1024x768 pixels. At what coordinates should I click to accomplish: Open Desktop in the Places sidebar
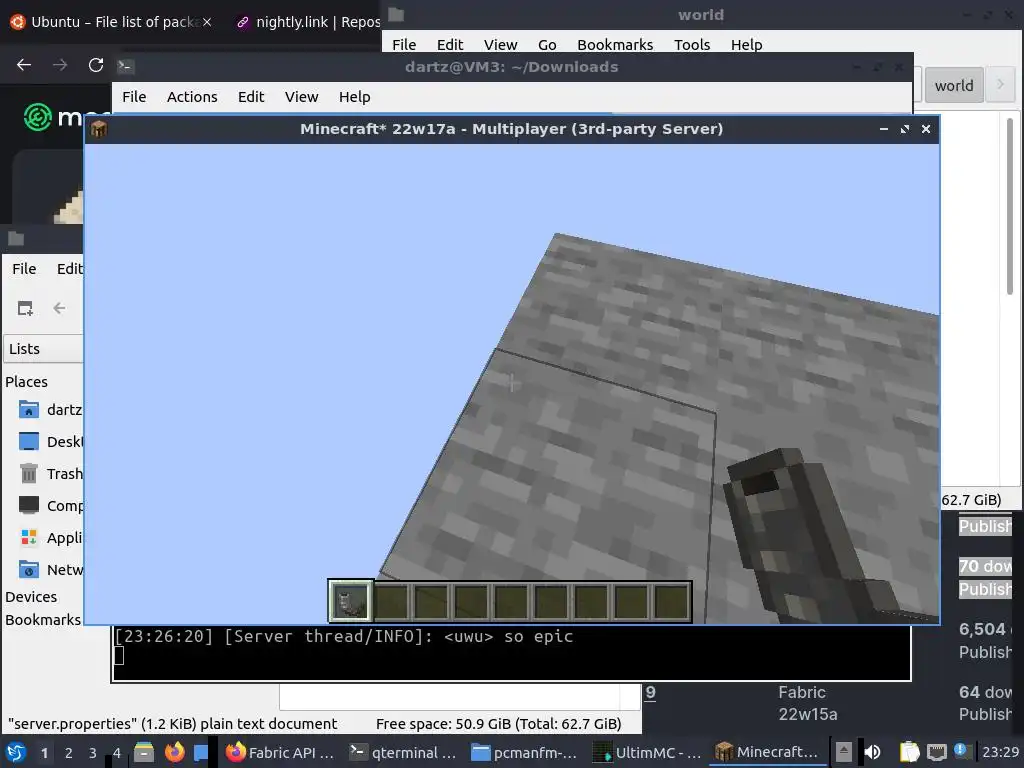(50, 441)
